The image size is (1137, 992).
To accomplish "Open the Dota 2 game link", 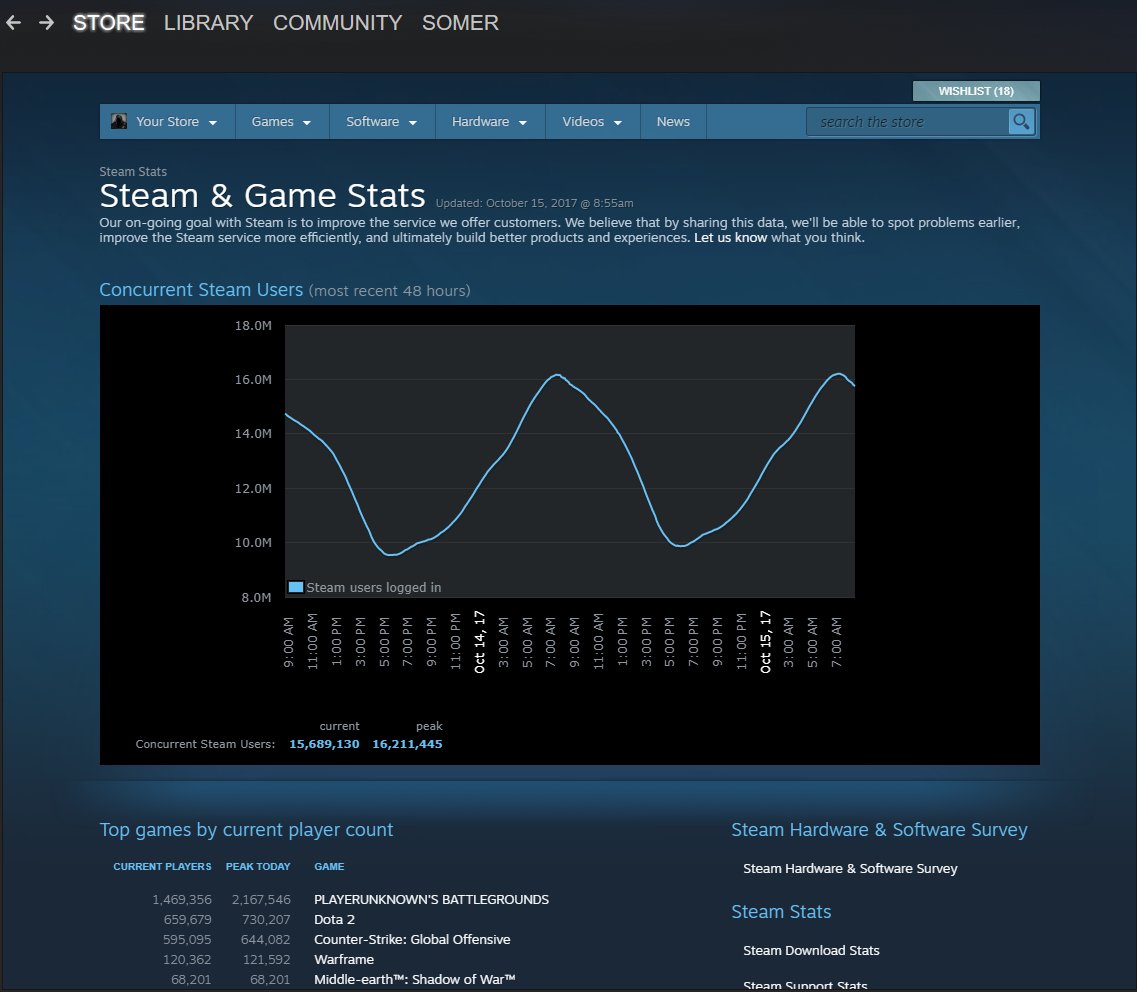I will coord(334,919).
